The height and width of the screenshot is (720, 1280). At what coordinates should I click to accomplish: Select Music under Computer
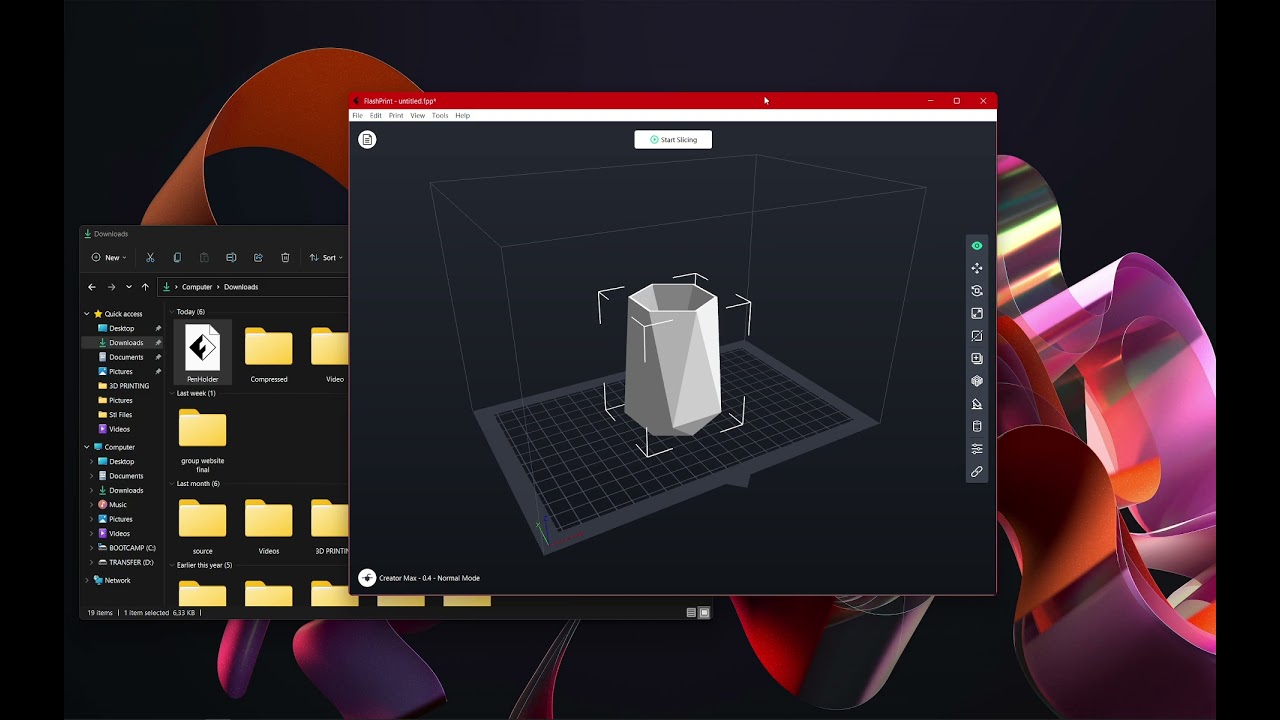pos(118,505)
